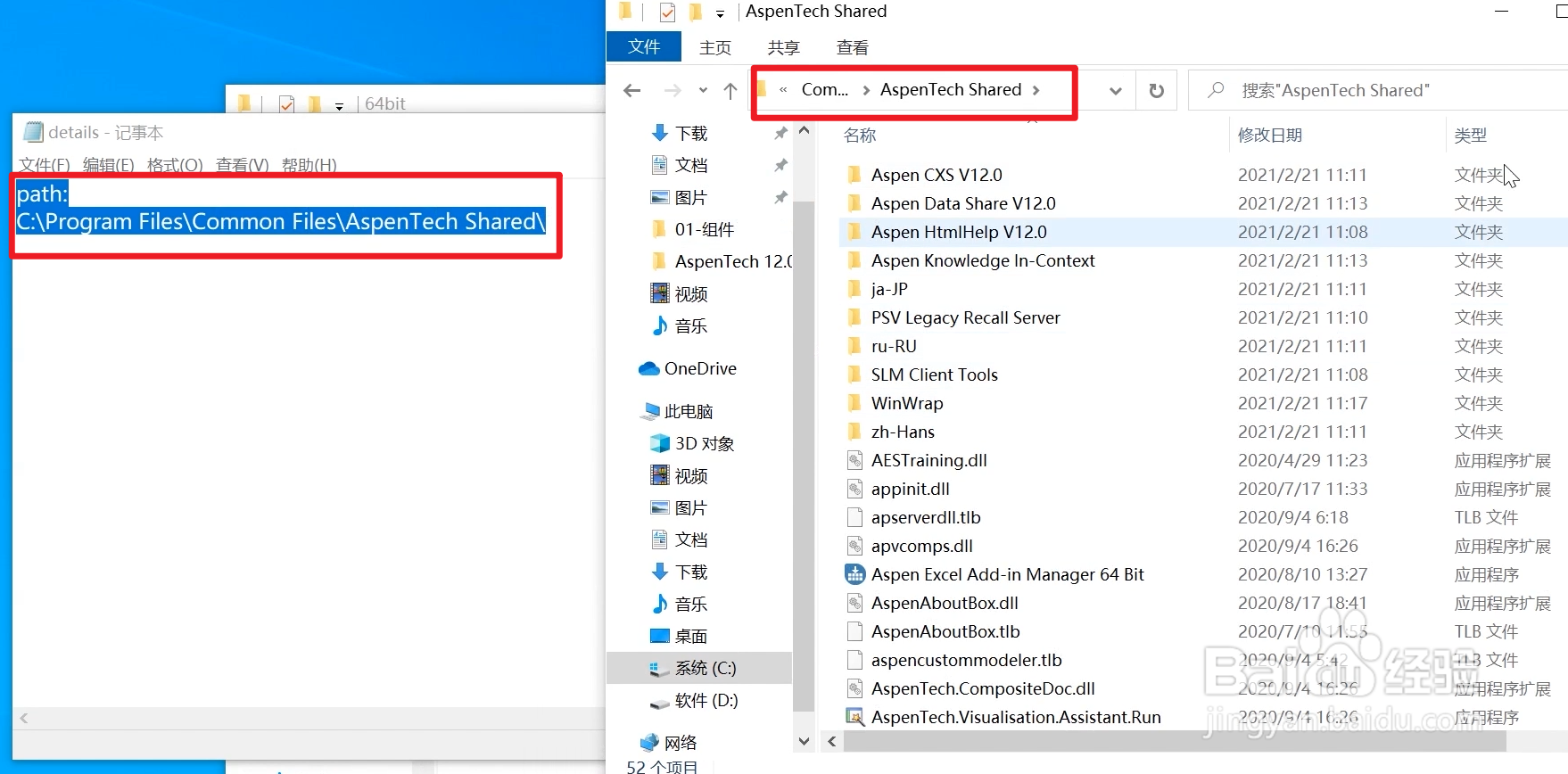Viewport: 1568px width, 774px height.
Task: Click navigation pane scroll down arrow
Action: [x=804, y=741]
